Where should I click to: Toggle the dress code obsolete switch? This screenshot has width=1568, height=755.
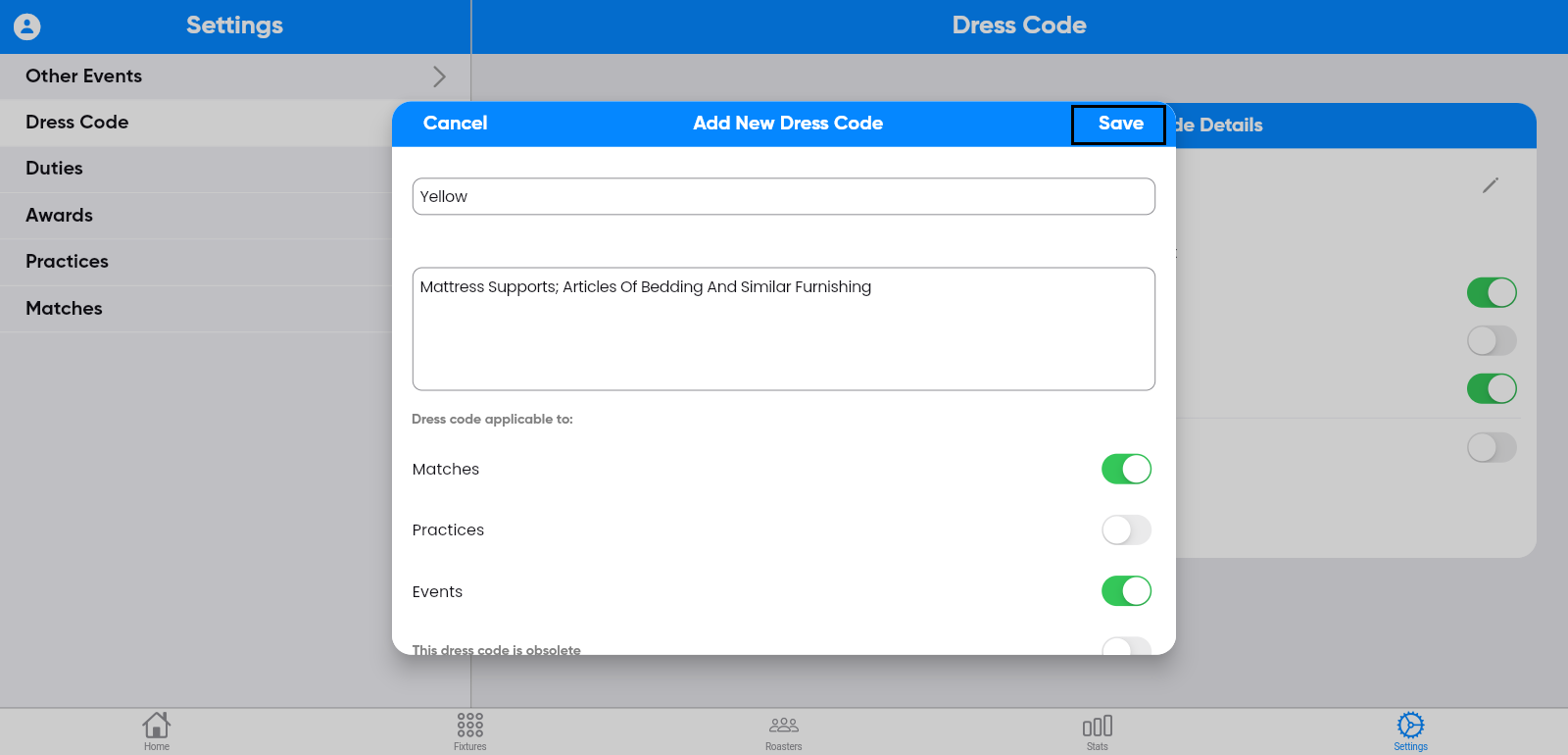click(x=1126, y=647)
